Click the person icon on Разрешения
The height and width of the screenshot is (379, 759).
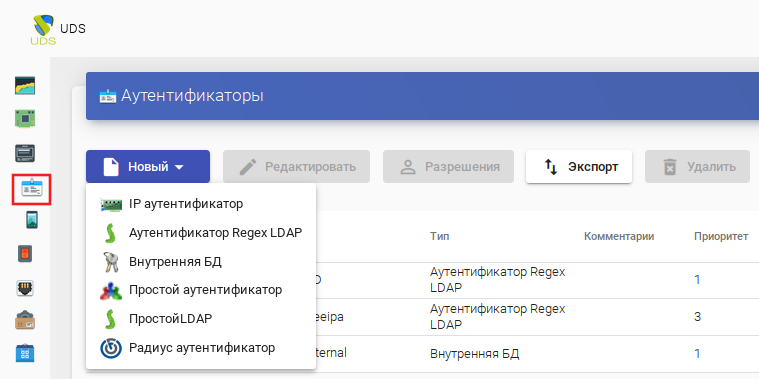[x=408, y=167]
